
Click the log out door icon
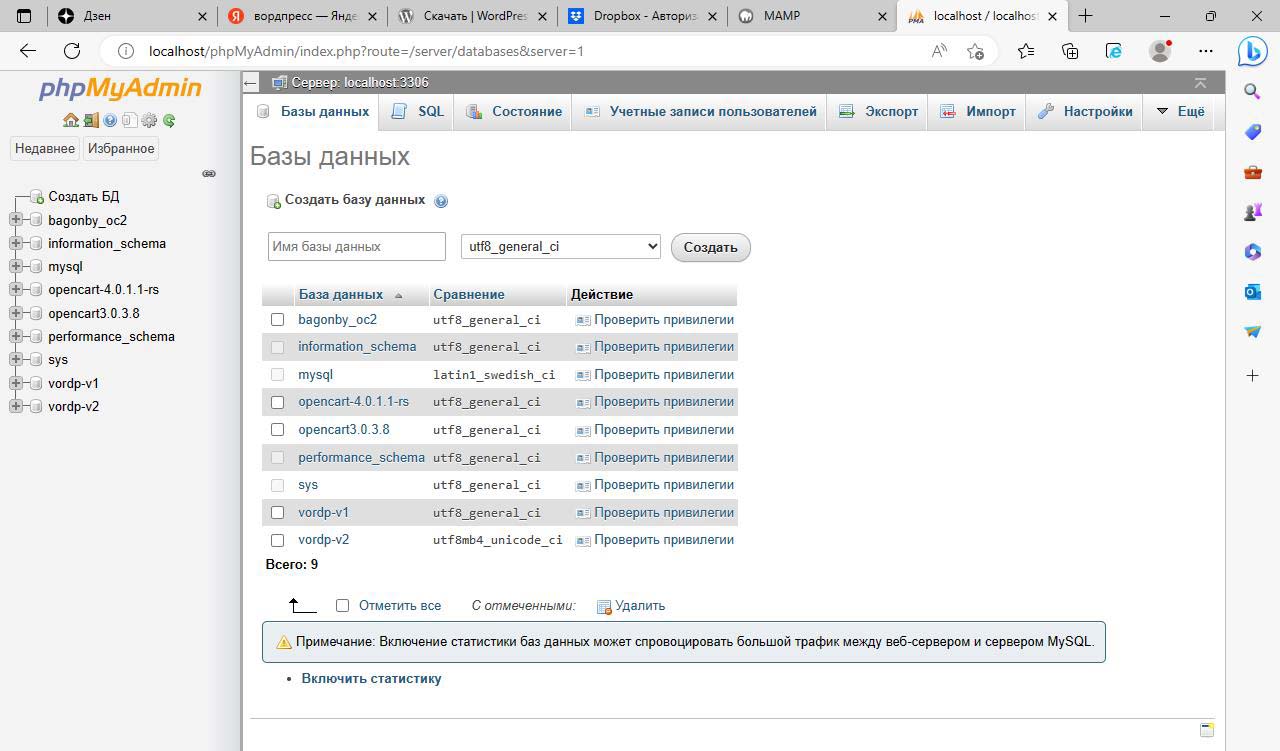click(x=90, y=120)
